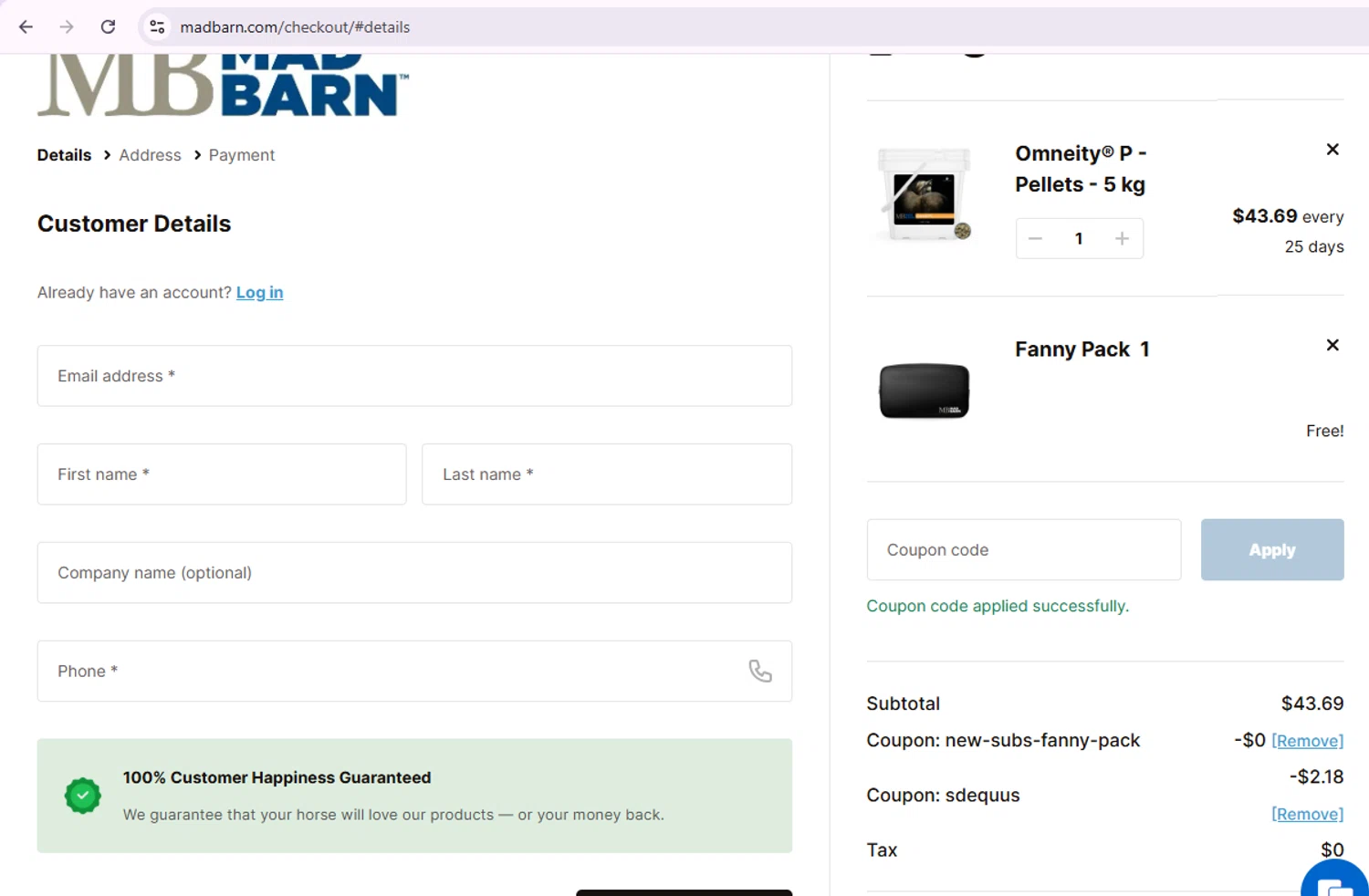
Task: Click the madbarn.com address bar URL
Action: [x=295, y=27]
